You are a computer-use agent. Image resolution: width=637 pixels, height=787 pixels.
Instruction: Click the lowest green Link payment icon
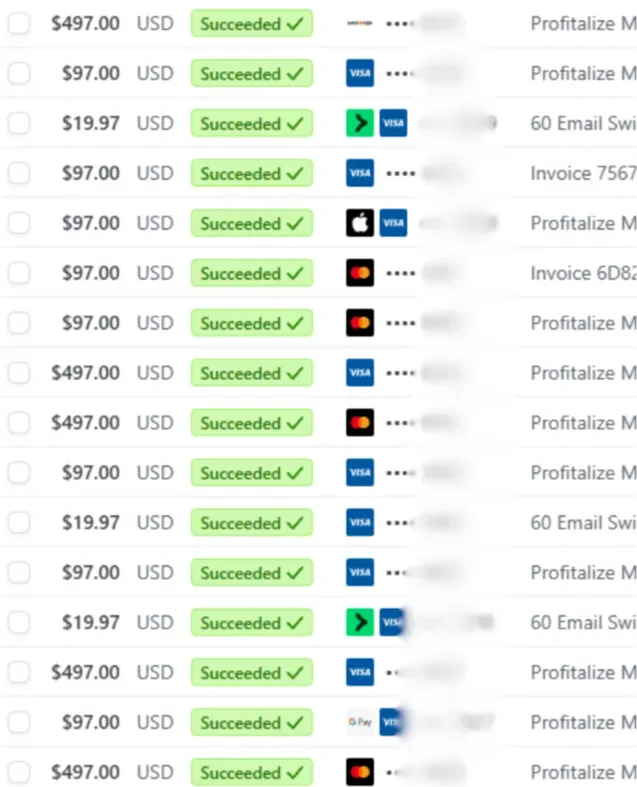click(360, 622)
